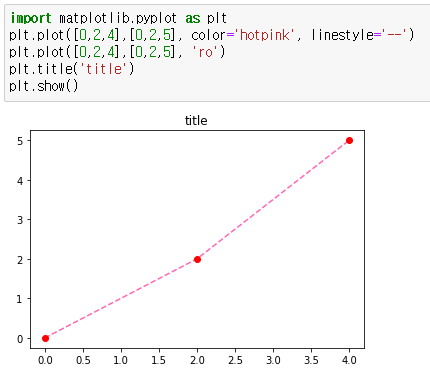Click the x-axis tick label 2.5

click(x=235, y=360)
